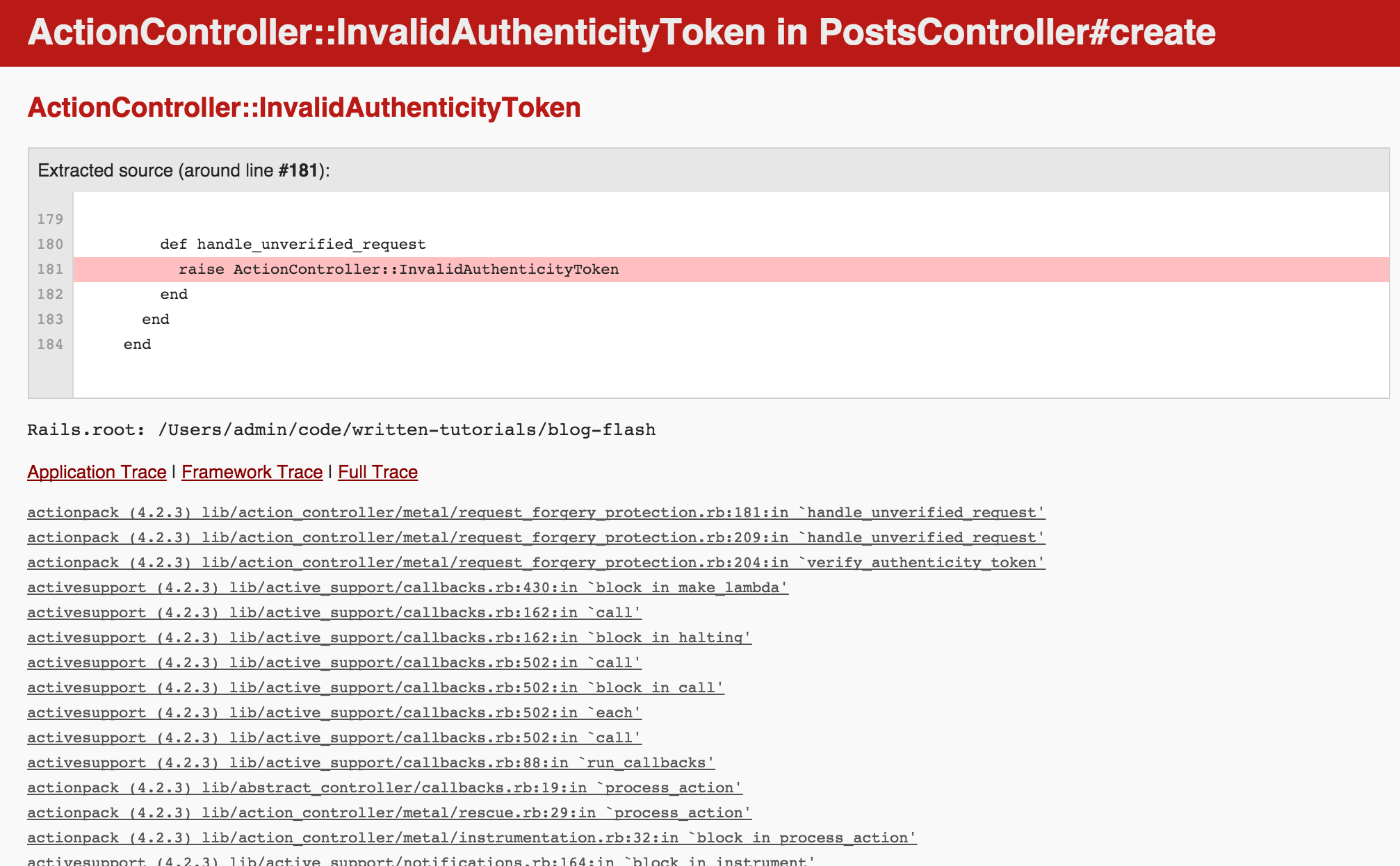Click line 180 handle_unverified_request source
This screenshot has width=1400, height=866.
290,244
